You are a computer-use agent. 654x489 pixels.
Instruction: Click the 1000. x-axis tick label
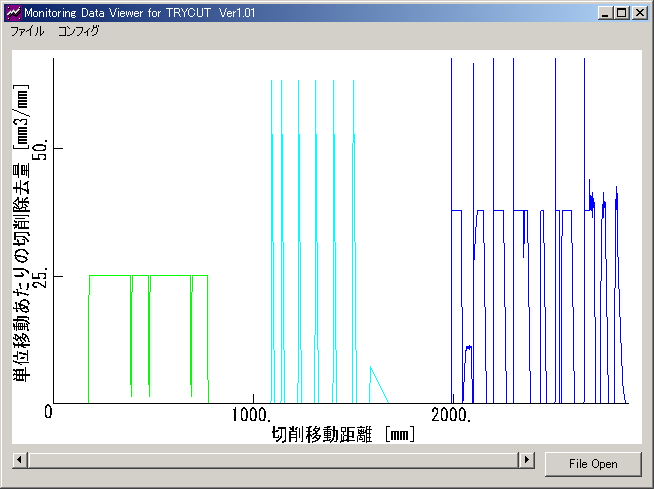pos(251,414)
